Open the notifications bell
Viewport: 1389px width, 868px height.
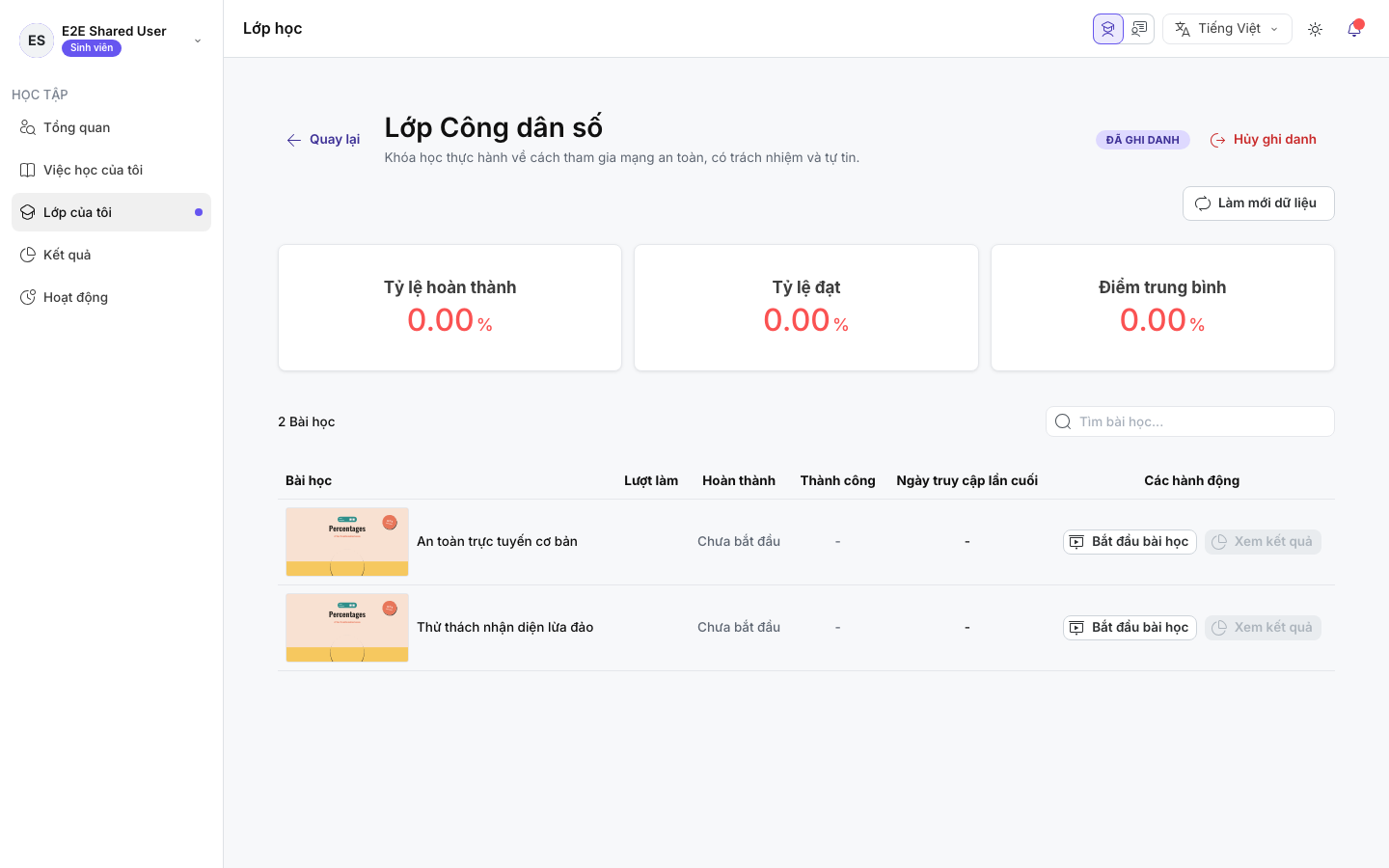[x=1354, y=29]
